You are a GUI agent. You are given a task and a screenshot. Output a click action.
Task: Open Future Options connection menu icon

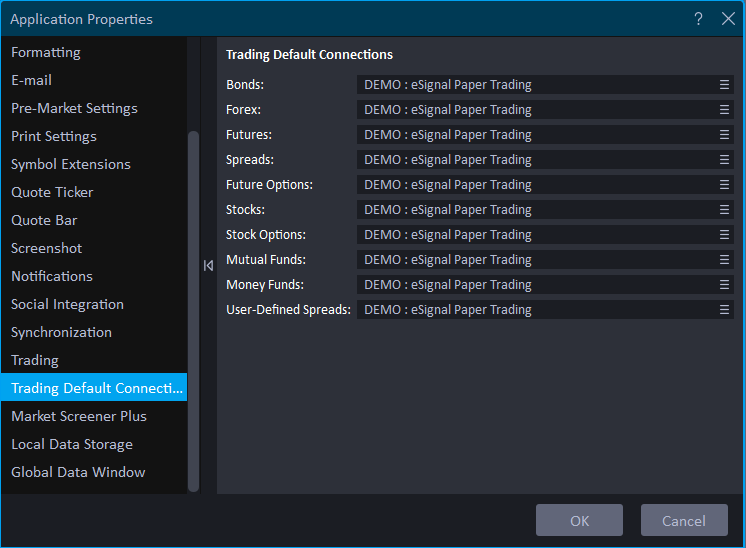(x=724, y=185)
